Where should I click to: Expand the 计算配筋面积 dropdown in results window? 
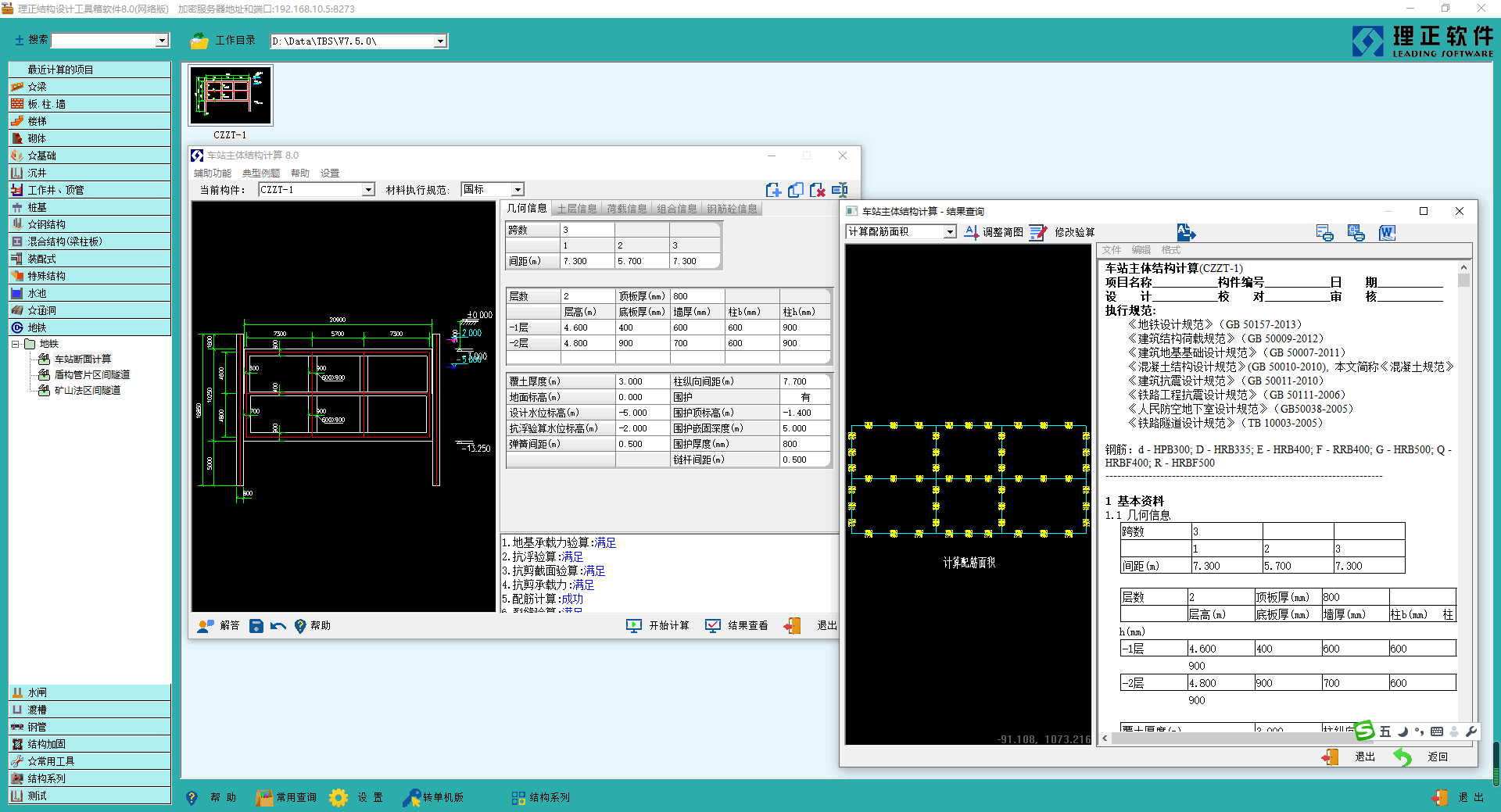pyautogui.click(x=949, y=232)
